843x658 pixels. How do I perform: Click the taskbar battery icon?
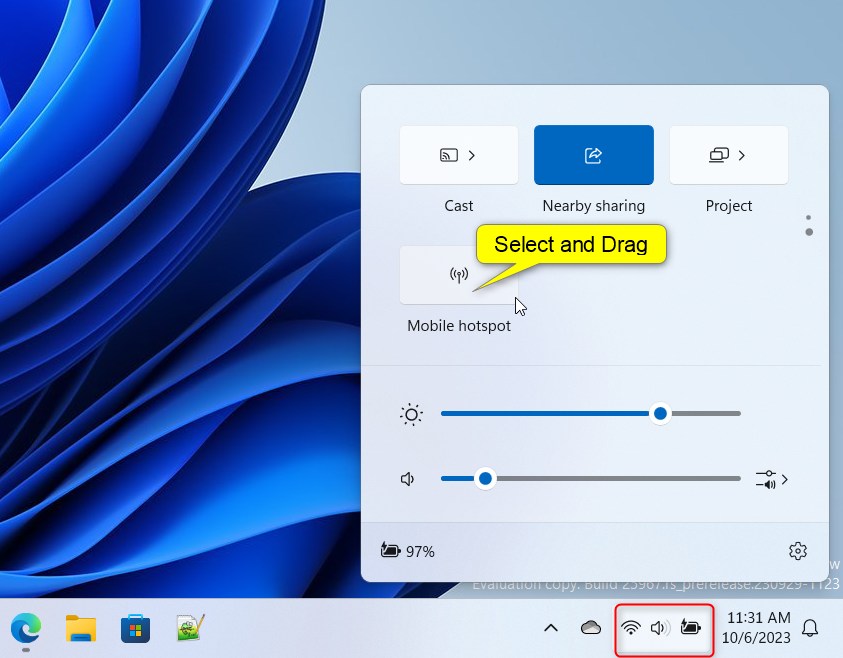(x=690, y=627)
